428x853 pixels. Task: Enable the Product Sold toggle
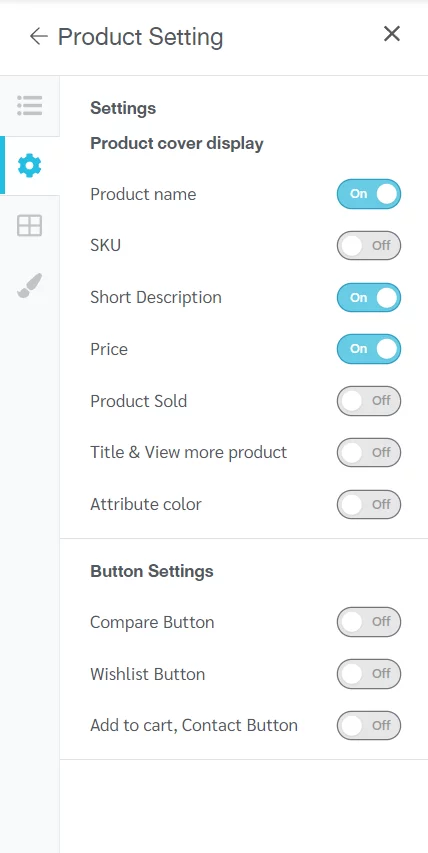pos(369,401)
